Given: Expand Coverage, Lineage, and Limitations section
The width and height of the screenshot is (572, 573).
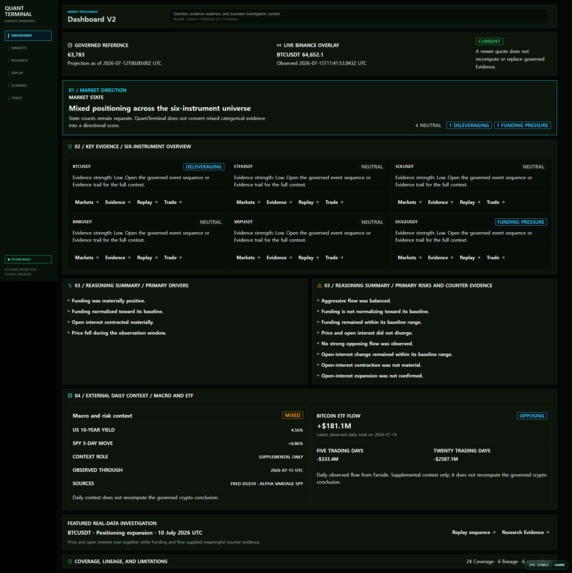Looking at the screenshot, I should [x=310, y=561].
